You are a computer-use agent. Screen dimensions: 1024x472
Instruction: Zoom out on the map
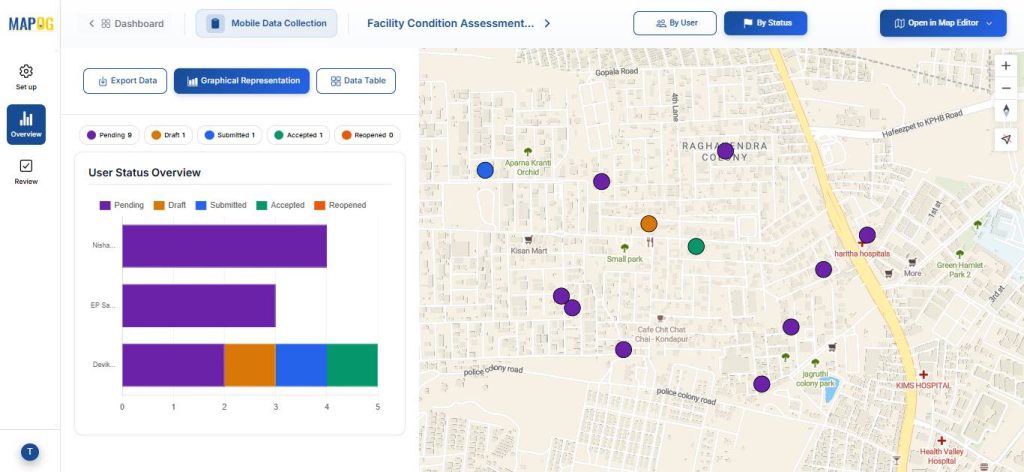1006,88
